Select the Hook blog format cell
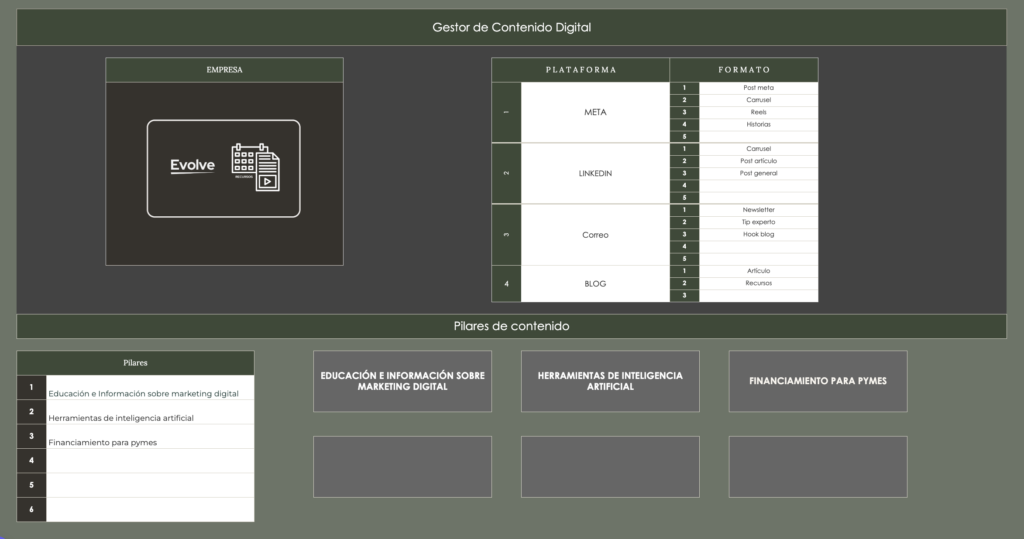 [x=758, y=234]
